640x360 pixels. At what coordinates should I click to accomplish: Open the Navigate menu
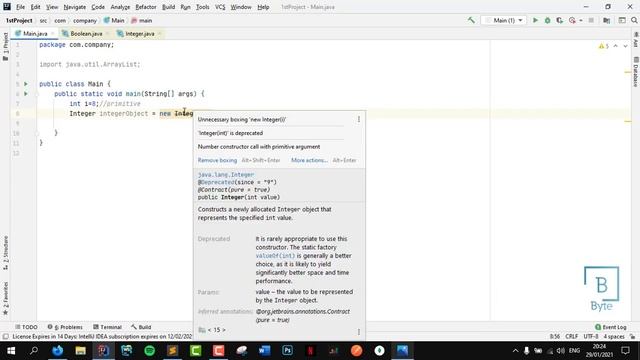click(75, 7)
